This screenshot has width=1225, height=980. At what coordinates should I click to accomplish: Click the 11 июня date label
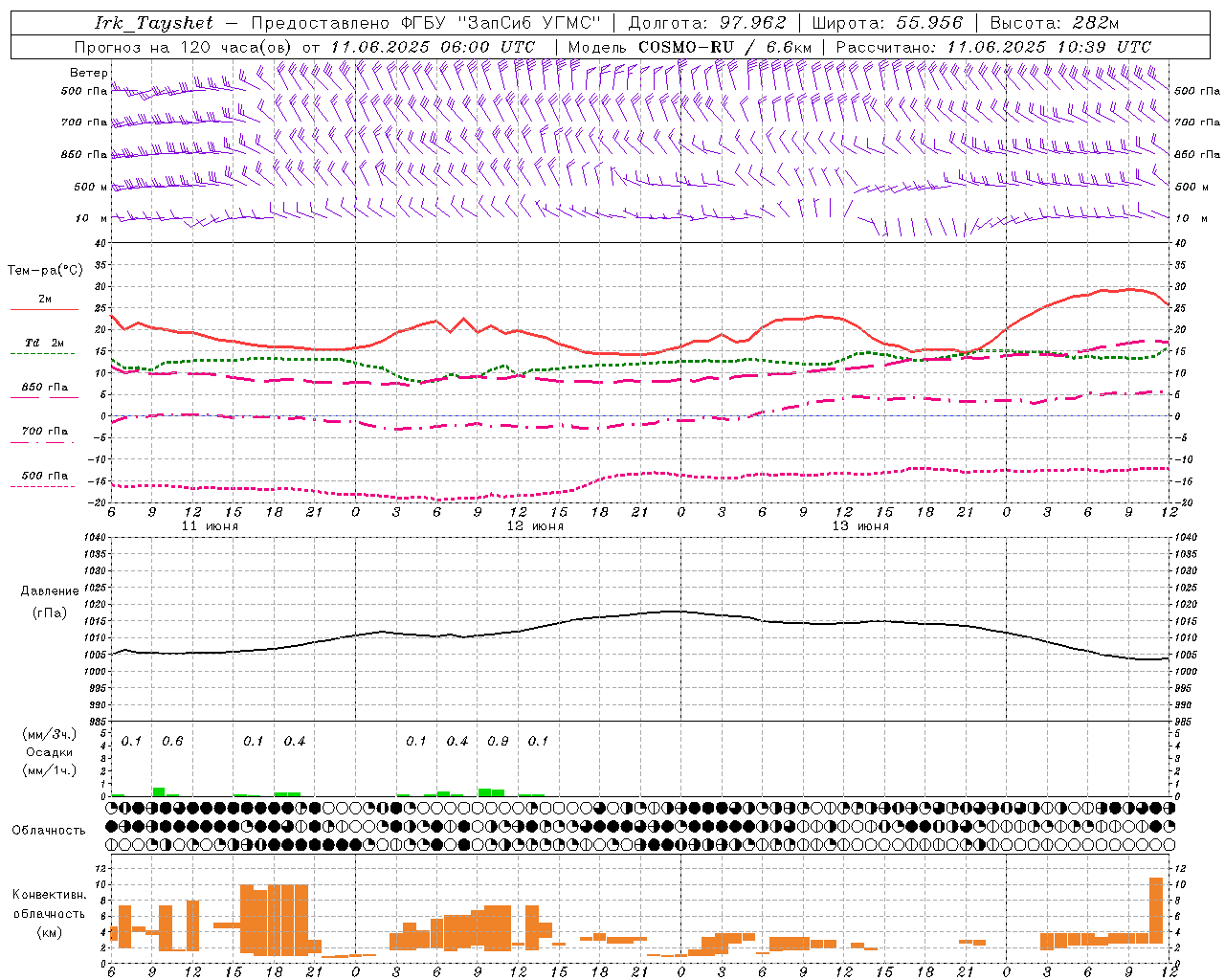210,526
